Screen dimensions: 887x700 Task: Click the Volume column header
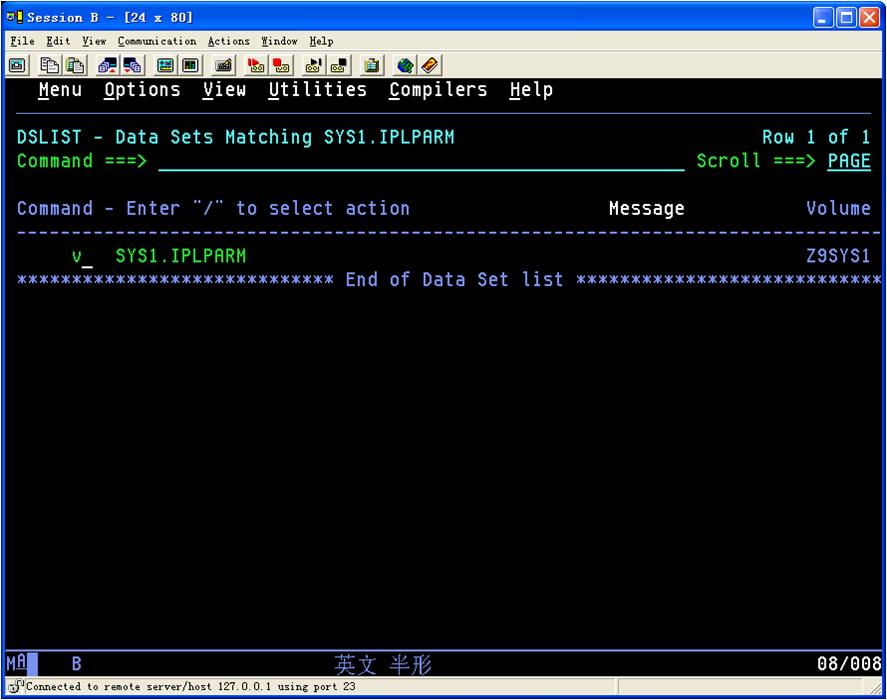838,209
